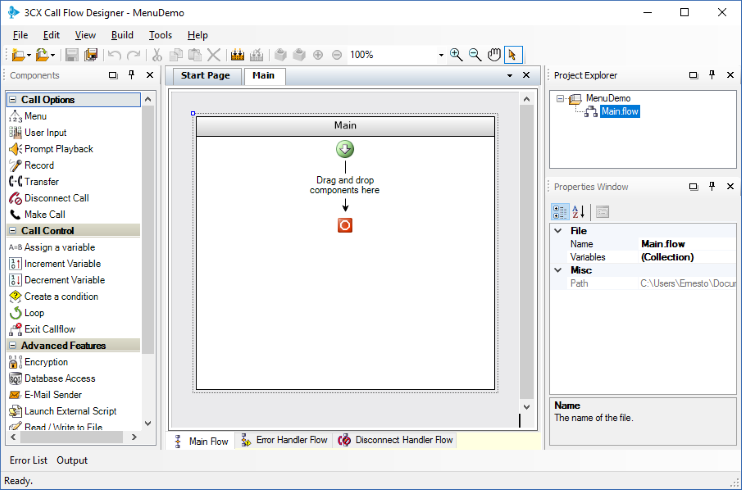Select the Increment Variable component
The image size is (742, 490).
tap(55, 264)
